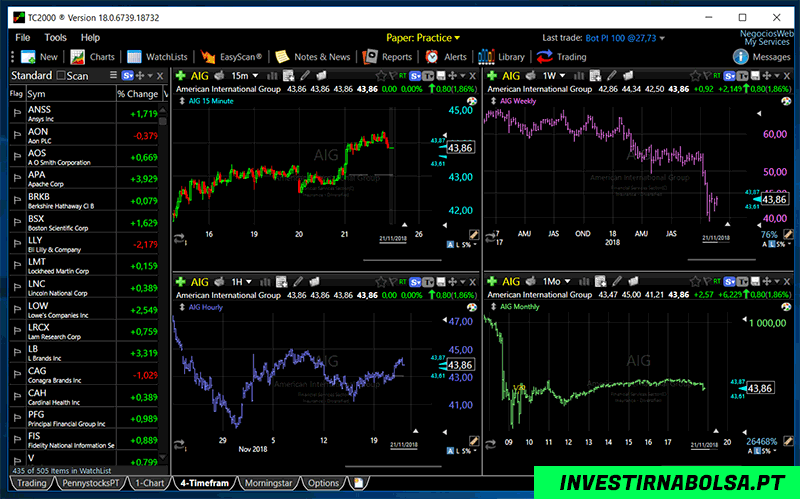Toggle favorite star on 15m chart
The height and width of the screenshot is (499, 800).
click(x=381, y=76)
